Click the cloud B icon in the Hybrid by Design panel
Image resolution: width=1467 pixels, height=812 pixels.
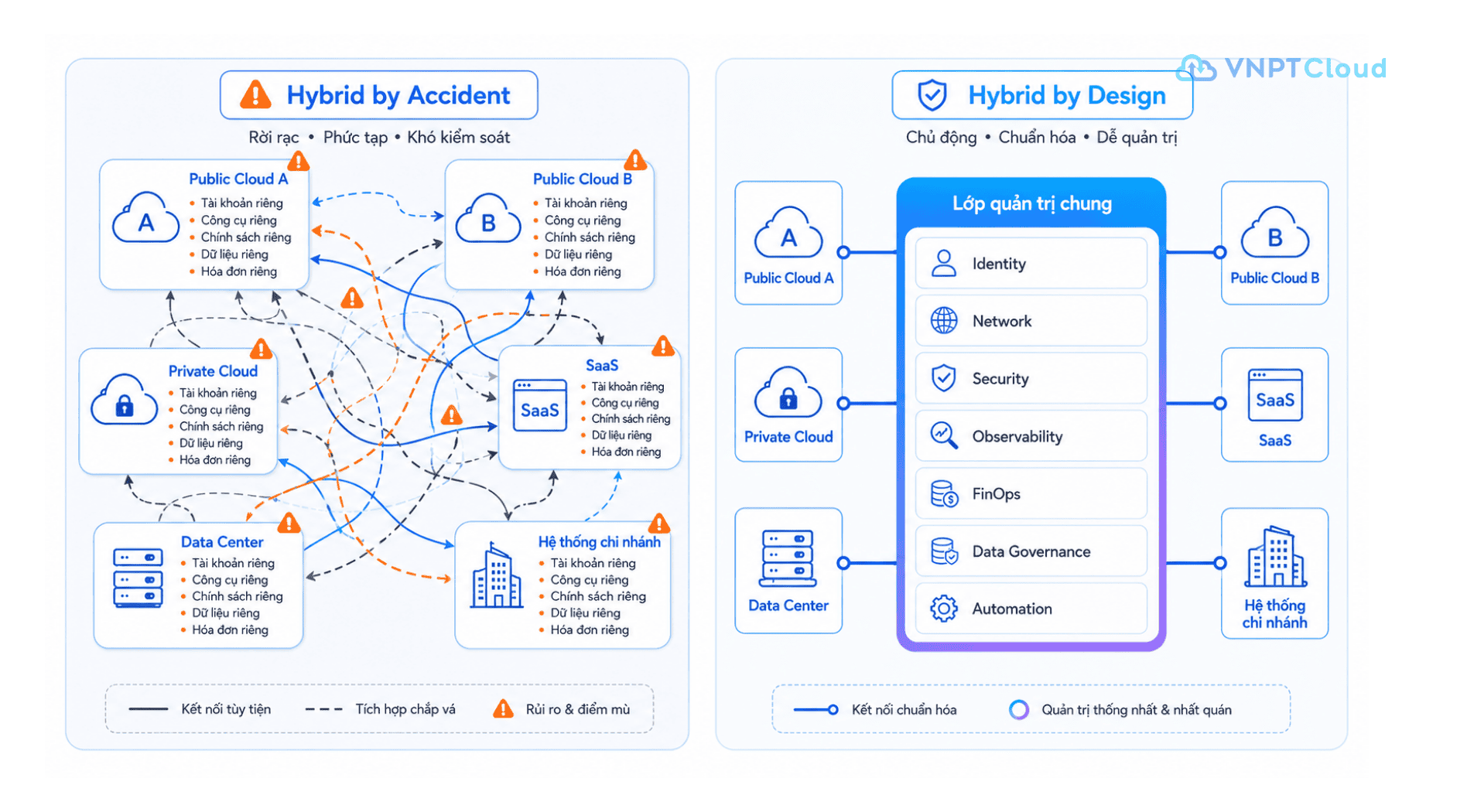point(1274,233)
